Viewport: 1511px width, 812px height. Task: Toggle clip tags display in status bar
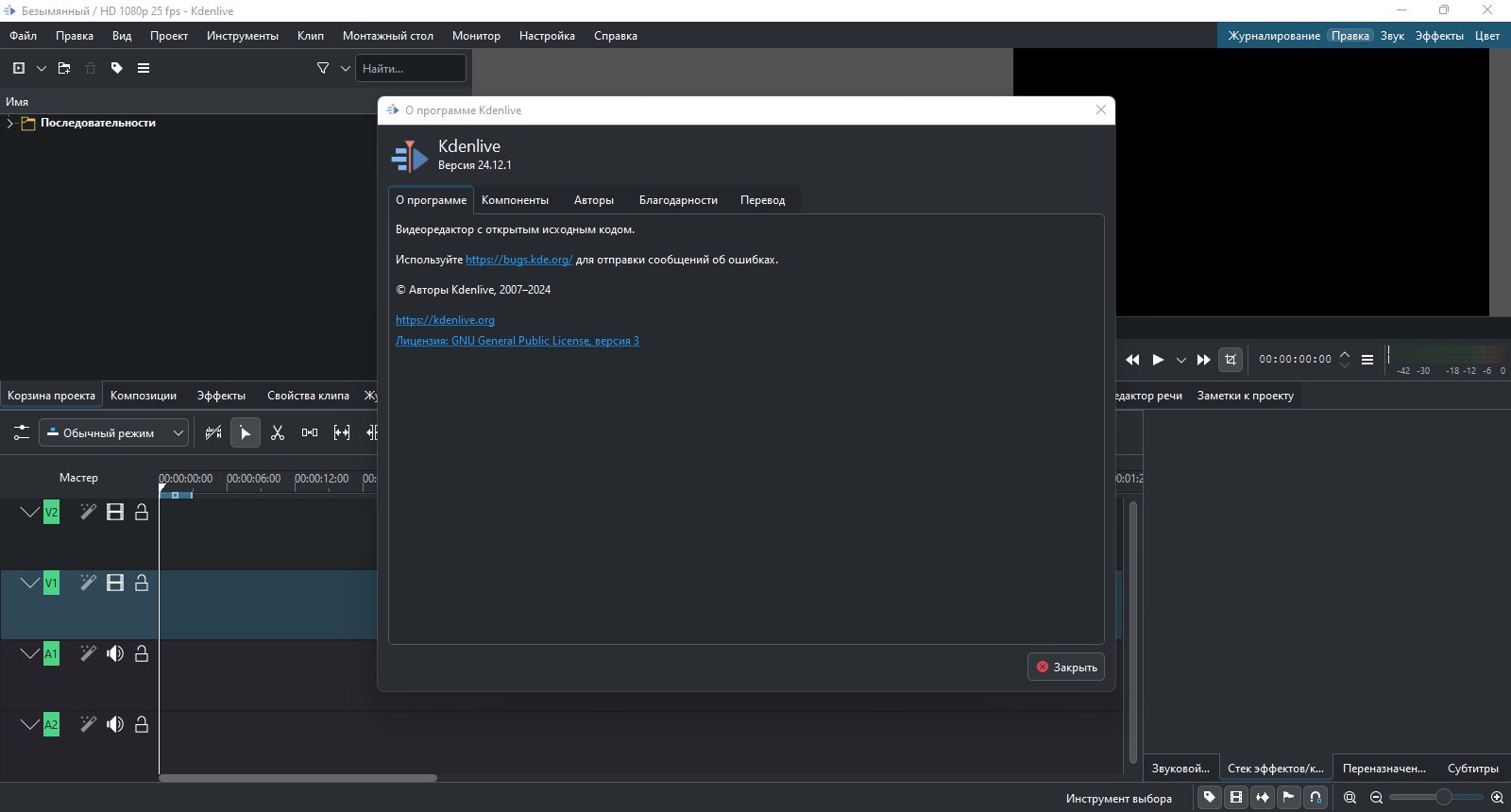tap(1210, 798)
